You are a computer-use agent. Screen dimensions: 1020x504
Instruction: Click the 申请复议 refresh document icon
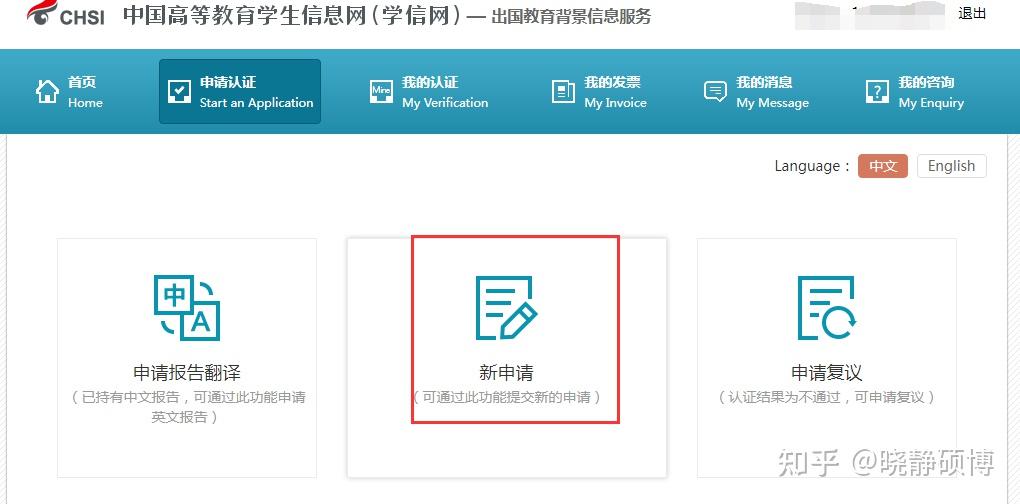pyautogui.click(x=827, y=308)
